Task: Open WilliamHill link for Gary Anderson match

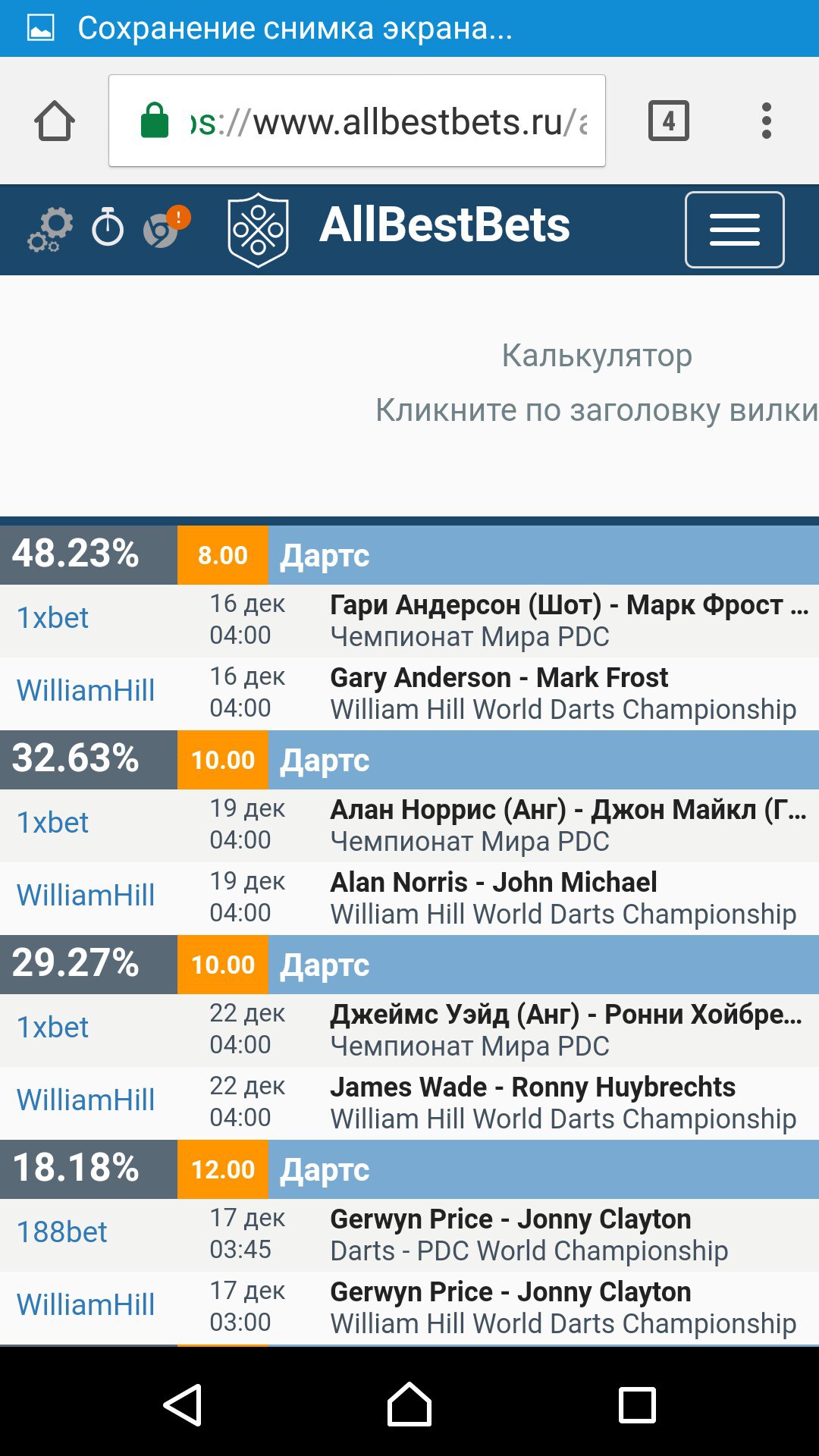Action: click(86, 691)
